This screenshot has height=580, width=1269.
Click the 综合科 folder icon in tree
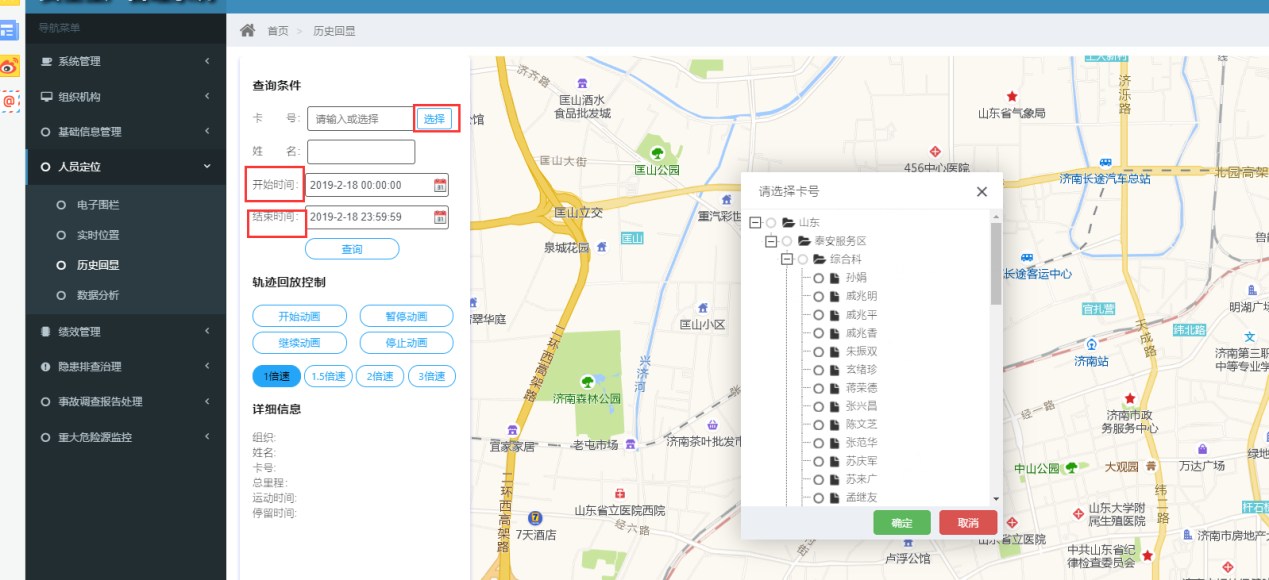click(x=820, y=259)
